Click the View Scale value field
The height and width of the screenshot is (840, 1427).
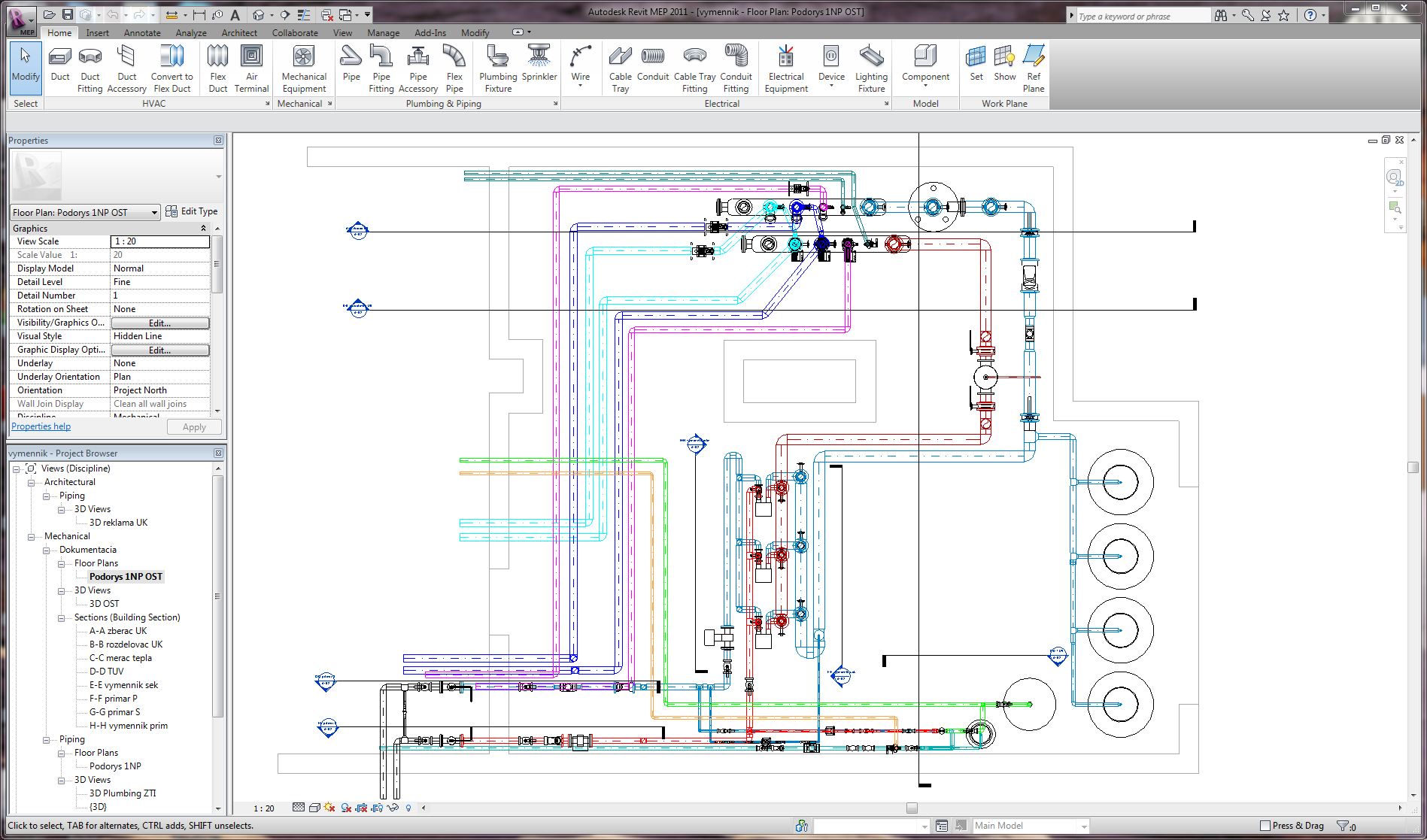tap(159, 241)
